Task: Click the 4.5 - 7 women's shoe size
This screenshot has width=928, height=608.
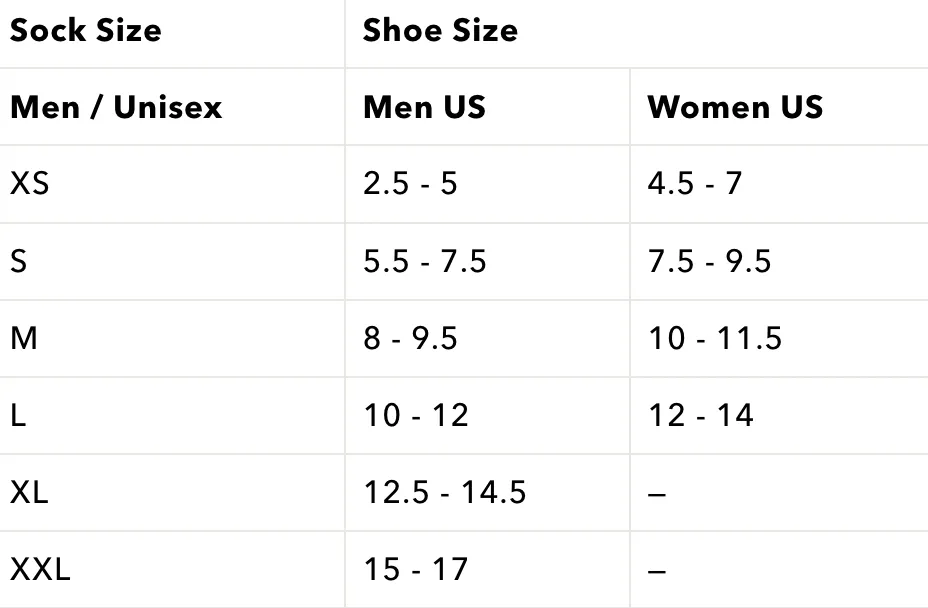Action: (x=695, y=183)
